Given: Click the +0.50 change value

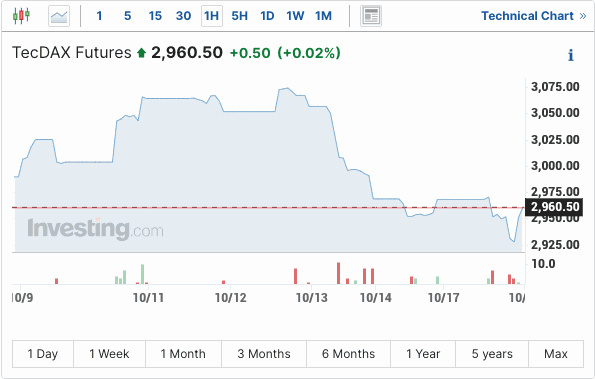Looking at the screenshot, I should click(250, 53).
